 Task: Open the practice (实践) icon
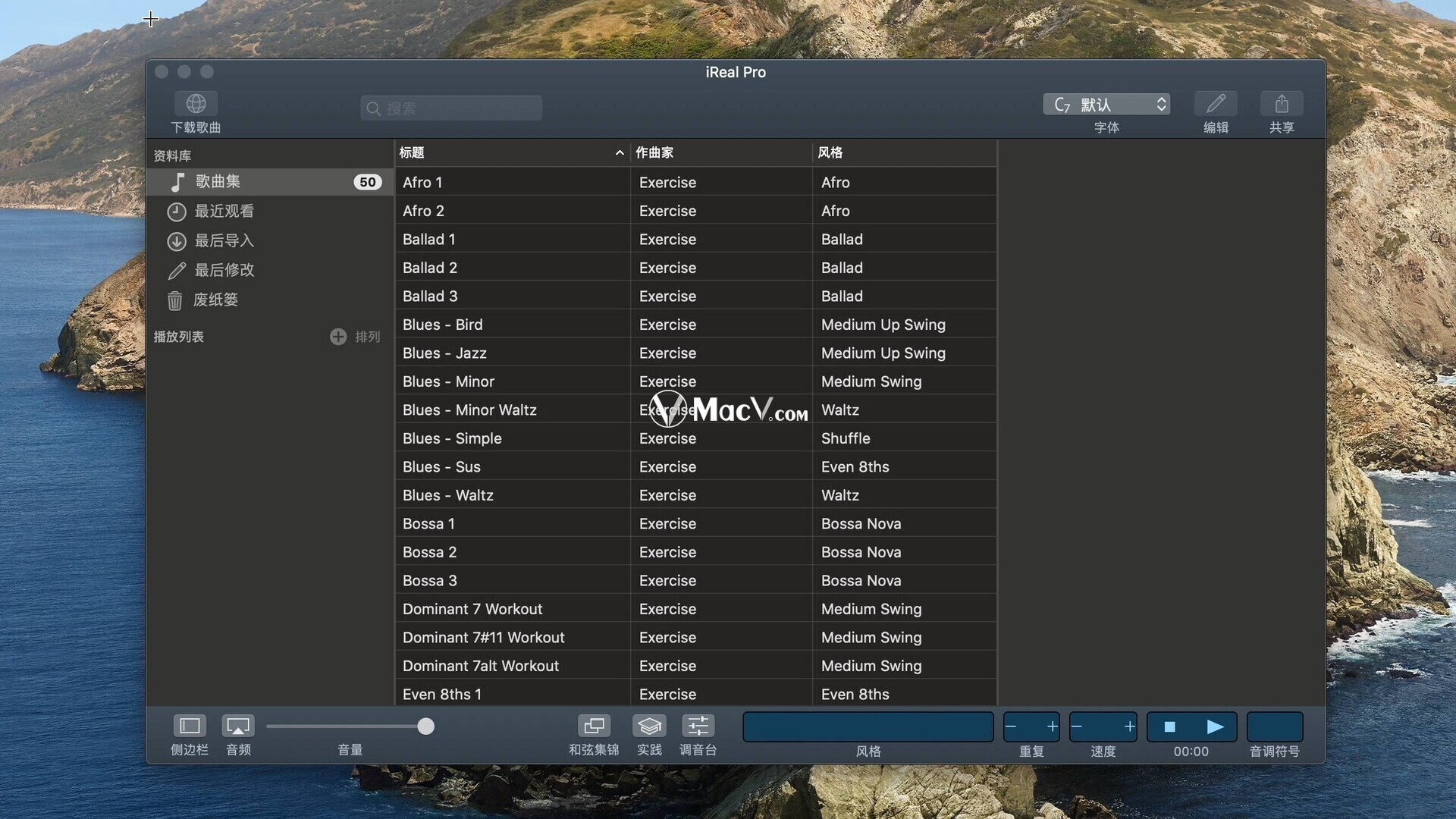(x=649, y=726)
